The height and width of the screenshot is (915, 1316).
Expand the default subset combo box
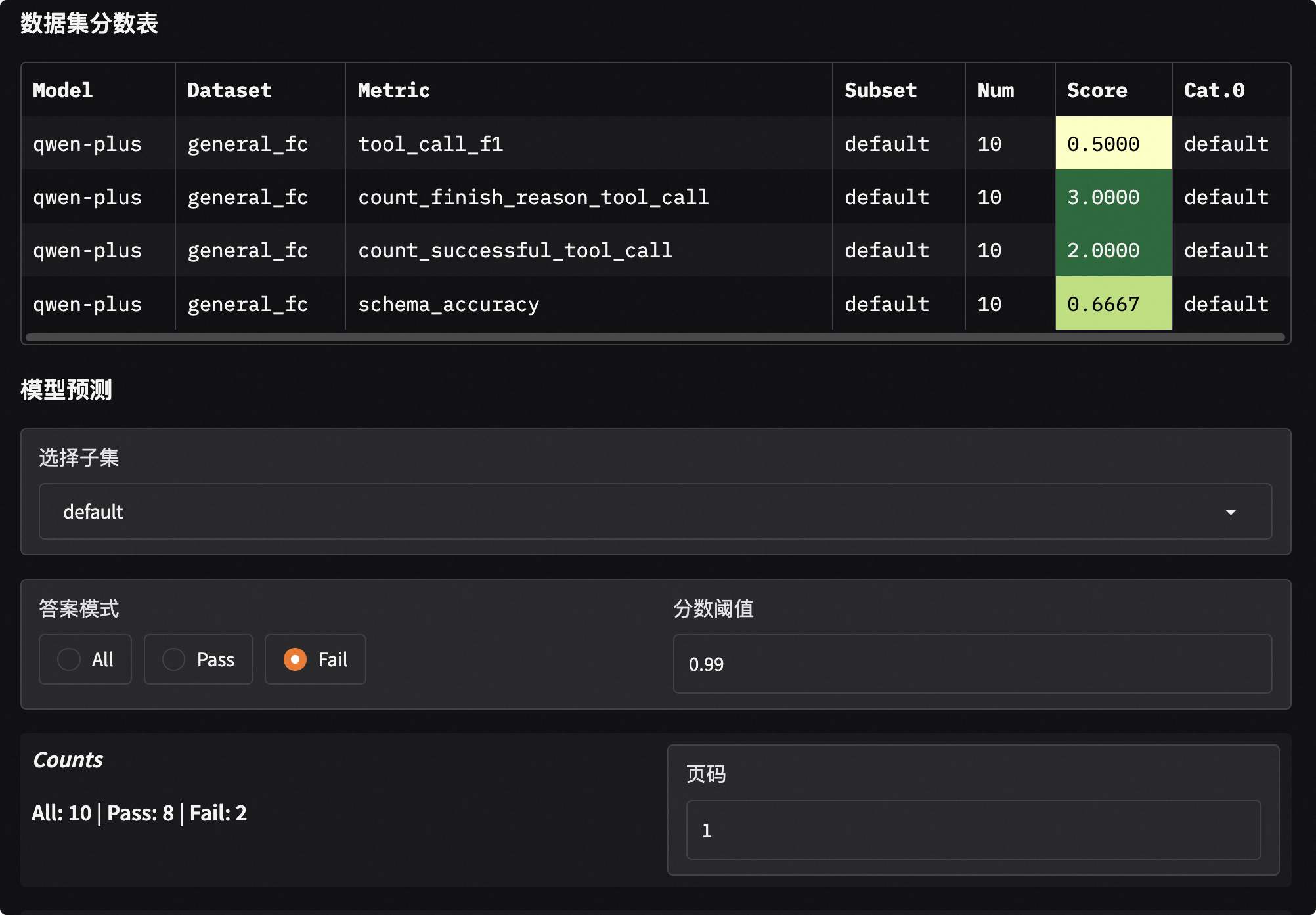click(x=655, y=511)
